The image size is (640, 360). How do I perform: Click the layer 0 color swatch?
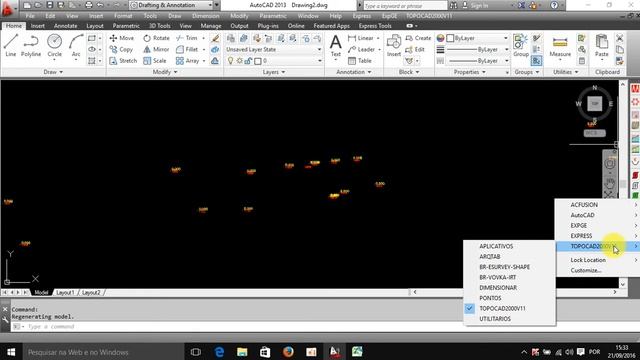258,61
